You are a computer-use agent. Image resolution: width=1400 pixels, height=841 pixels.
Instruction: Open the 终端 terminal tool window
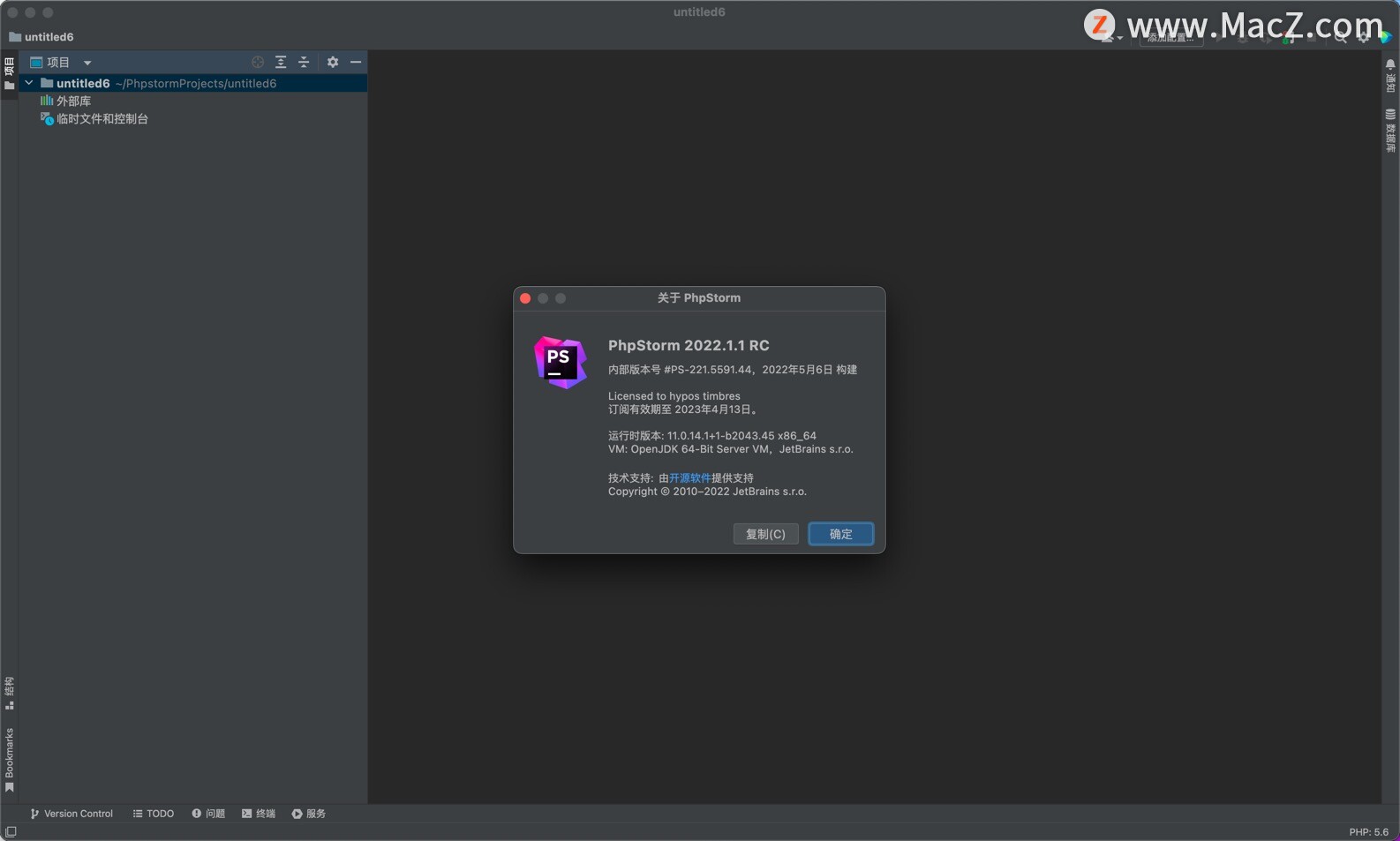tap(259, 814)
